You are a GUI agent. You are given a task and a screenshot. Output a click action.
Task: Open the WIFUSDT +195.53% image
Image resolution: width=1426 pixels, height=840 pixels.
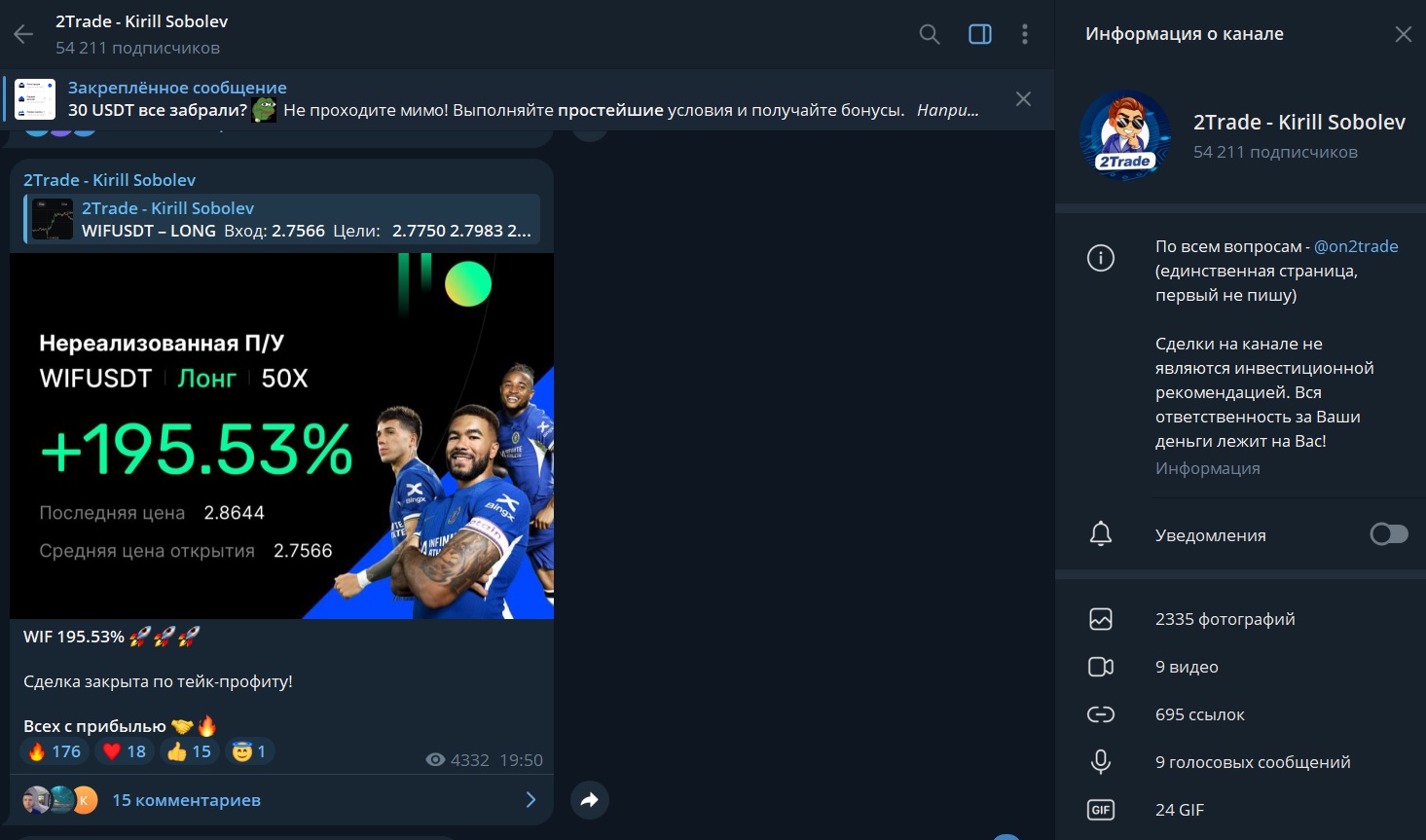click(282, 436)
